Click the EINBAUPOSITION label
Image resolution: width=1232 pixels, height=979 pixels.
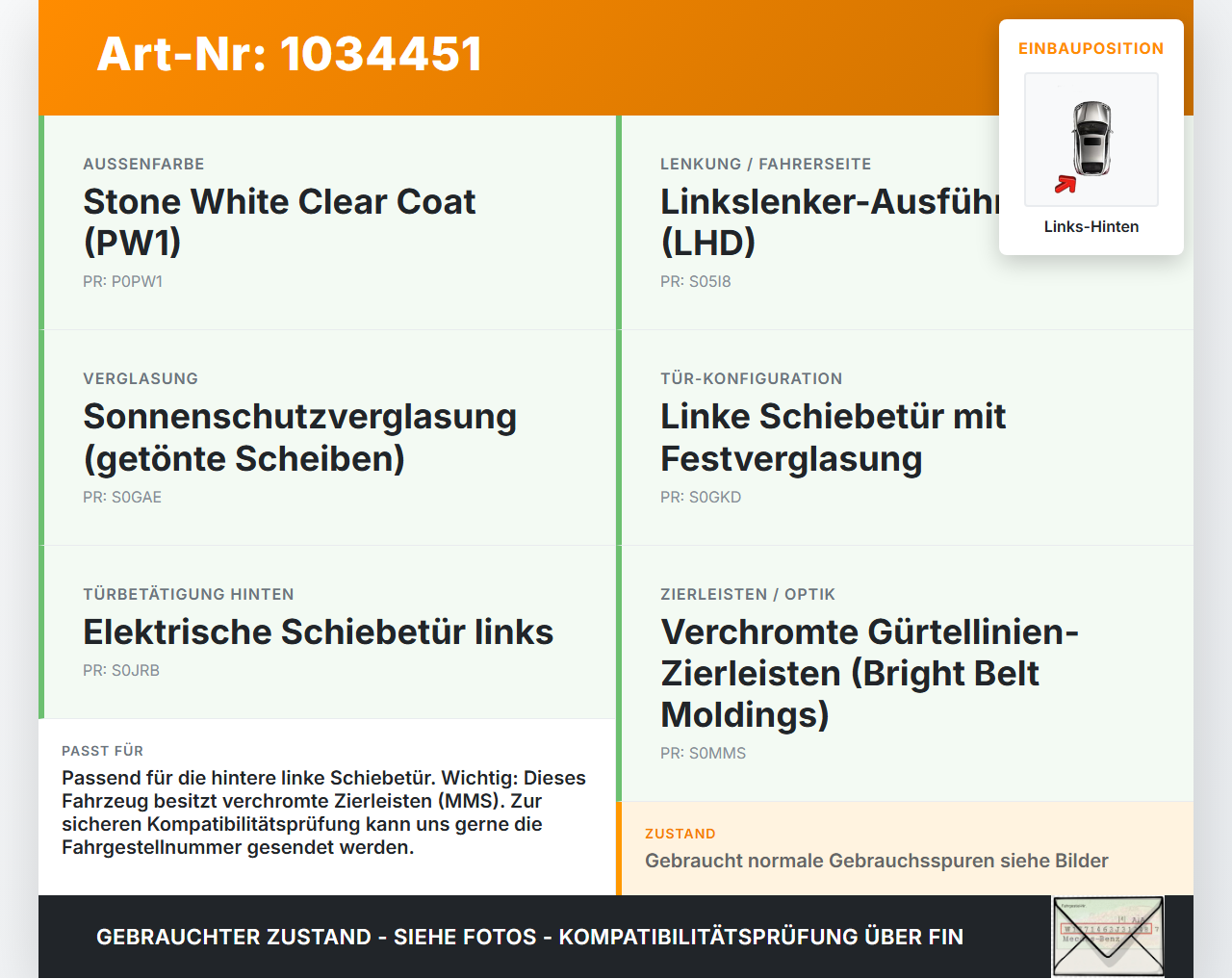point(1091,48)
